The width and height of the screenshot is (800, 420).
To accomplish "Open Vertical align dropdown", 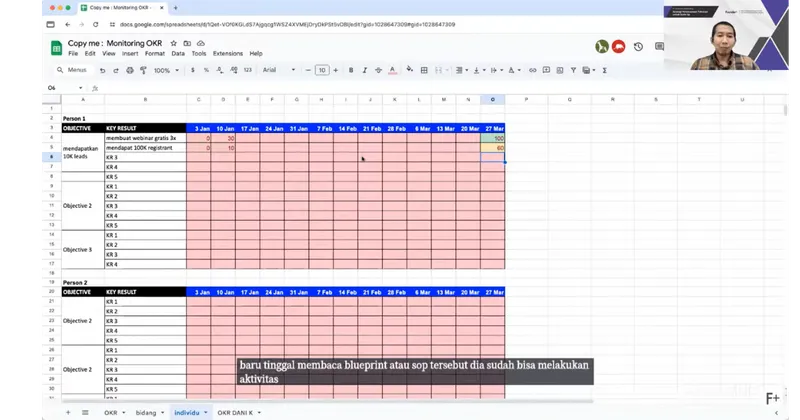I will point(479,70).
